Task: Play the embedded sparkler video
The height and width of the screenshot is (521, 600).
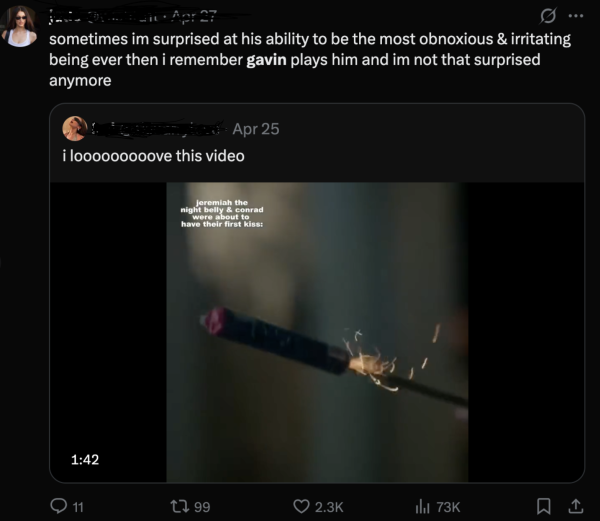Action: tap(317, 332)
